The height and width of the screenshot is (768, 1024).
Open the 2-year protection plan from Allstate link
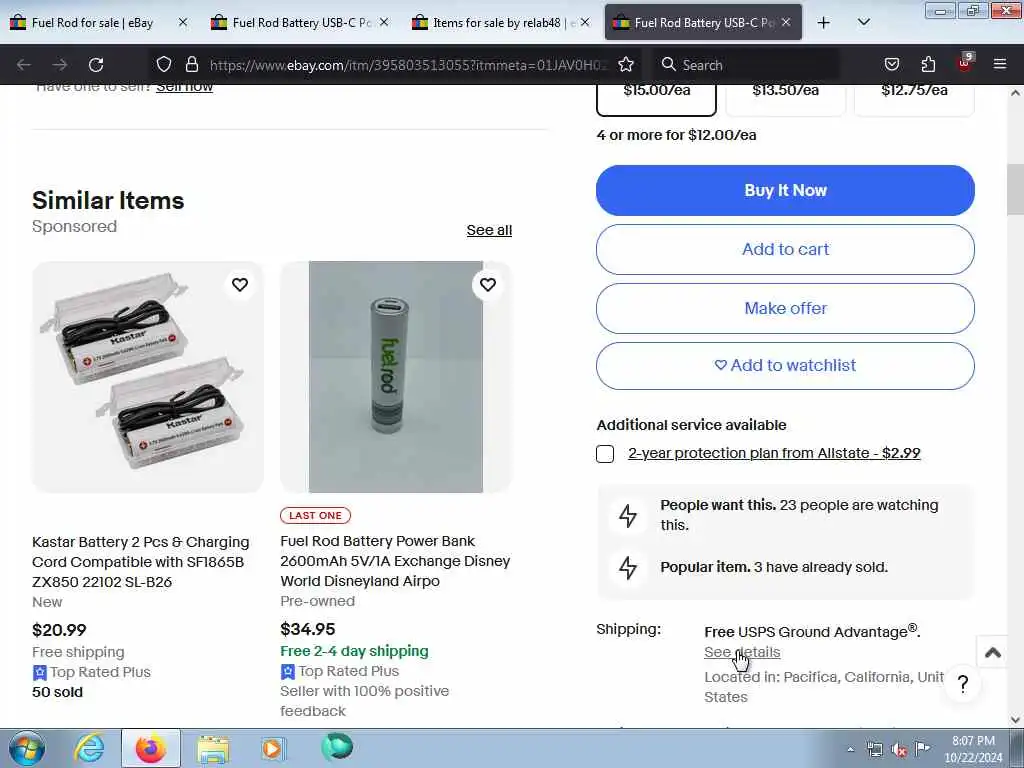(774, 453)
